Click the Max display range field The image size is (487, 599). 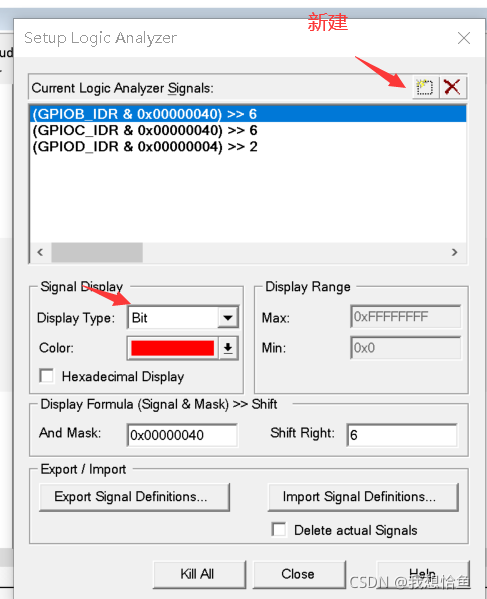405,317
